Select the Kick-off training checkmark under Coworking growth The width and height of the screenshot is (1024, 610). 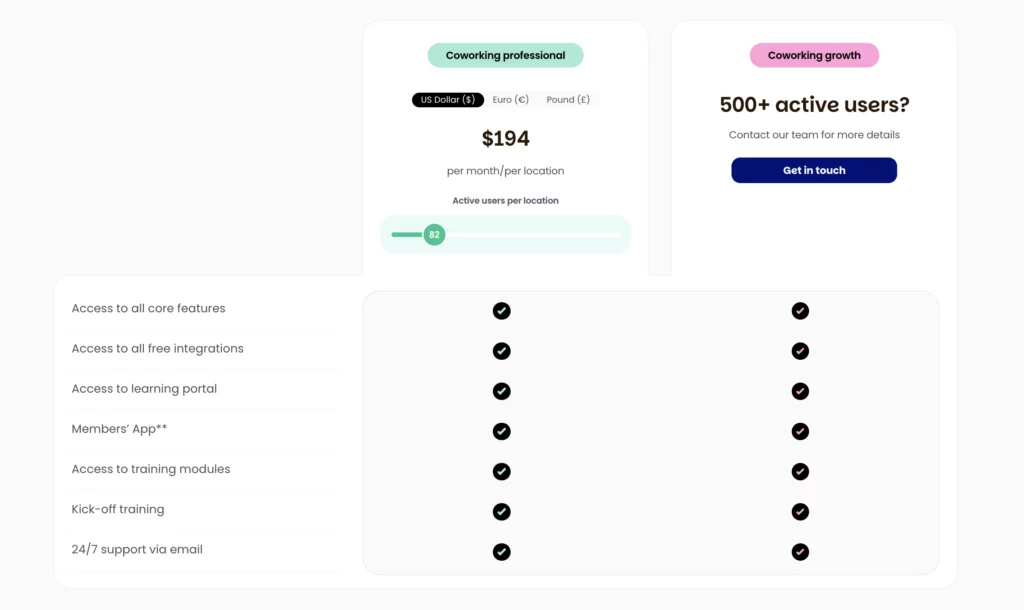coord(800,511)
